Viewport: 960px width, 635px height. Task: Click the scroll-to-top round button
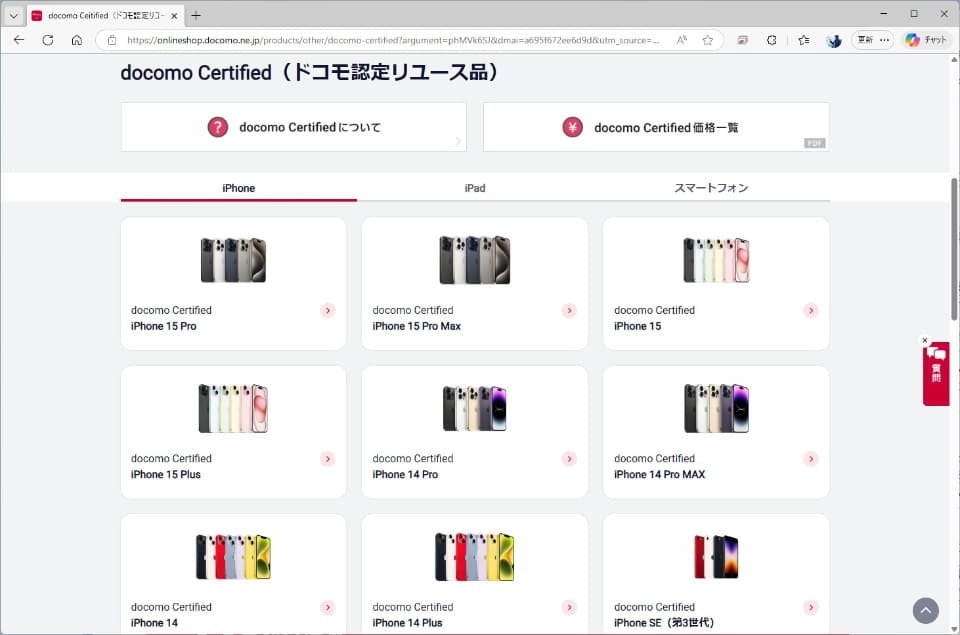point(926,611)
